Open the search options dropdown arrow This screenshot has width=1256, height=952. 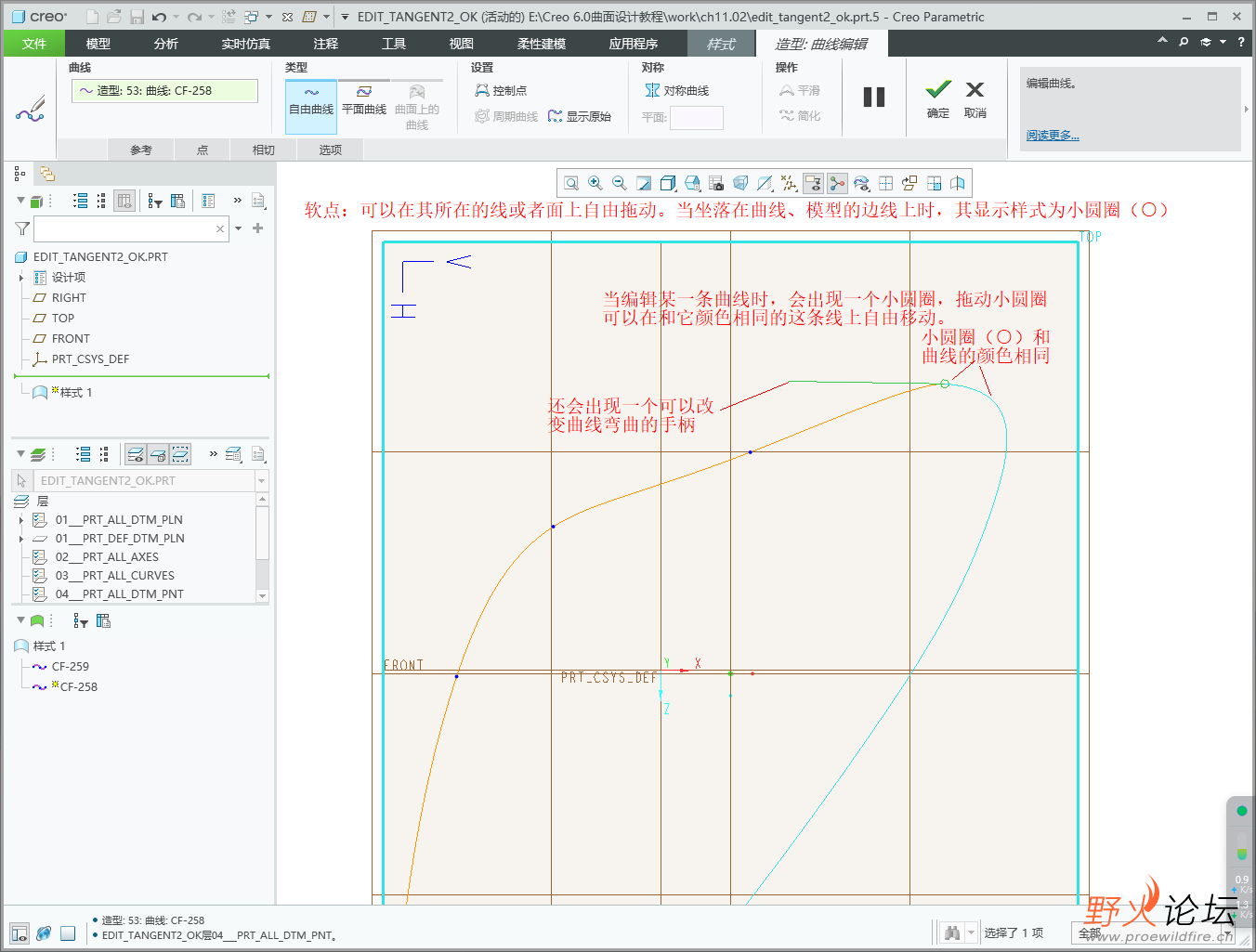tap(239, 228)
